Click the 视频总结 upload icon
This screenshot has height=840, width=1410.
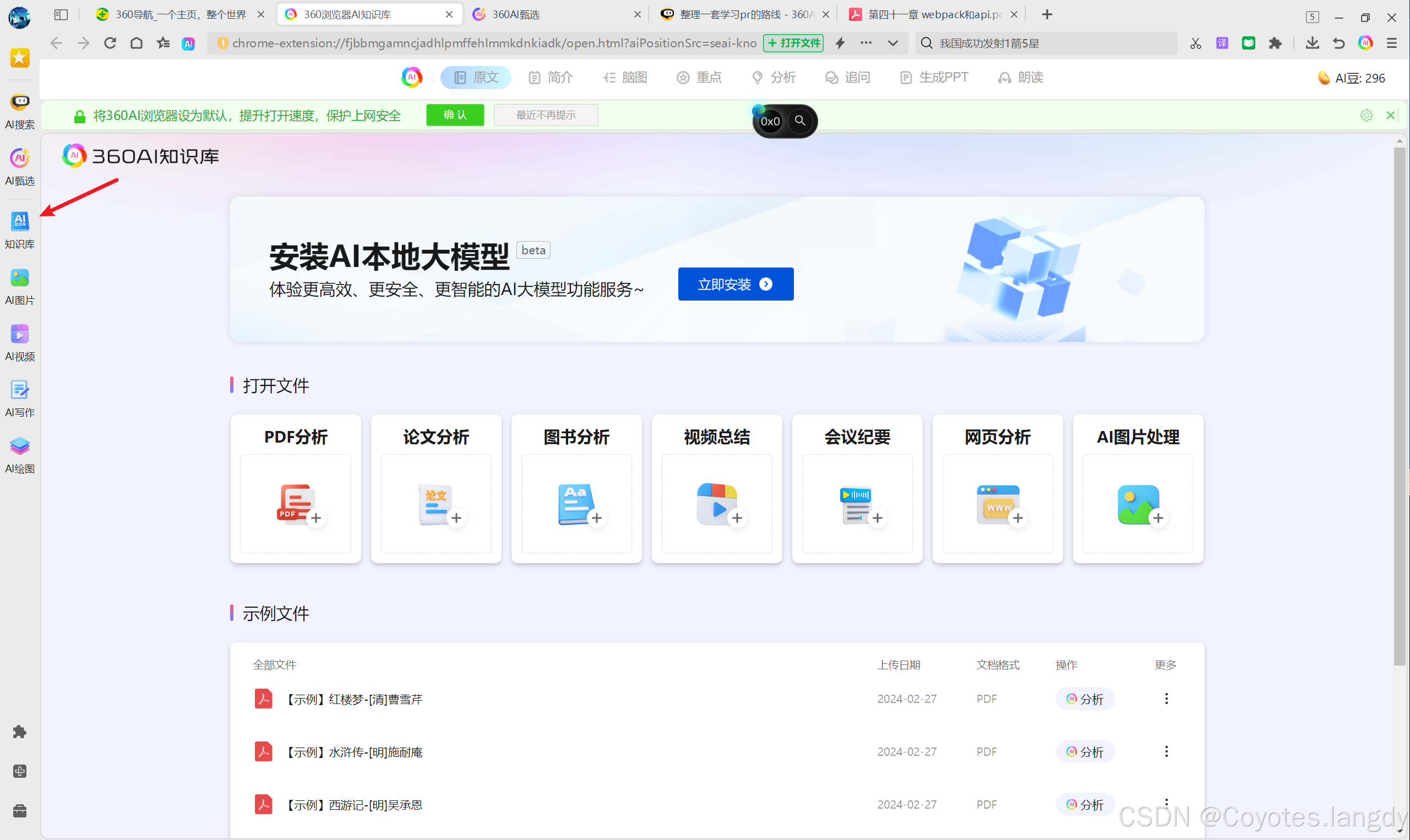[717, 504]
